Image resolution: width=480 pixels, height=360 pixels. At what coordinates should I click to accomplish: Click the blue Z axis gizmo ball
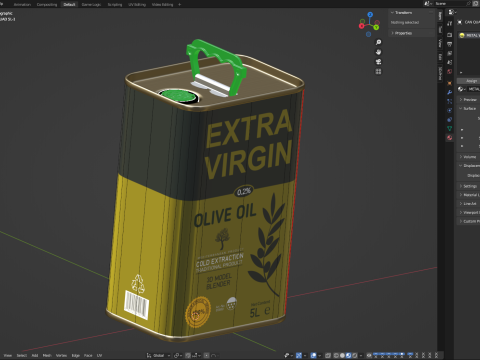coord(370,15)
